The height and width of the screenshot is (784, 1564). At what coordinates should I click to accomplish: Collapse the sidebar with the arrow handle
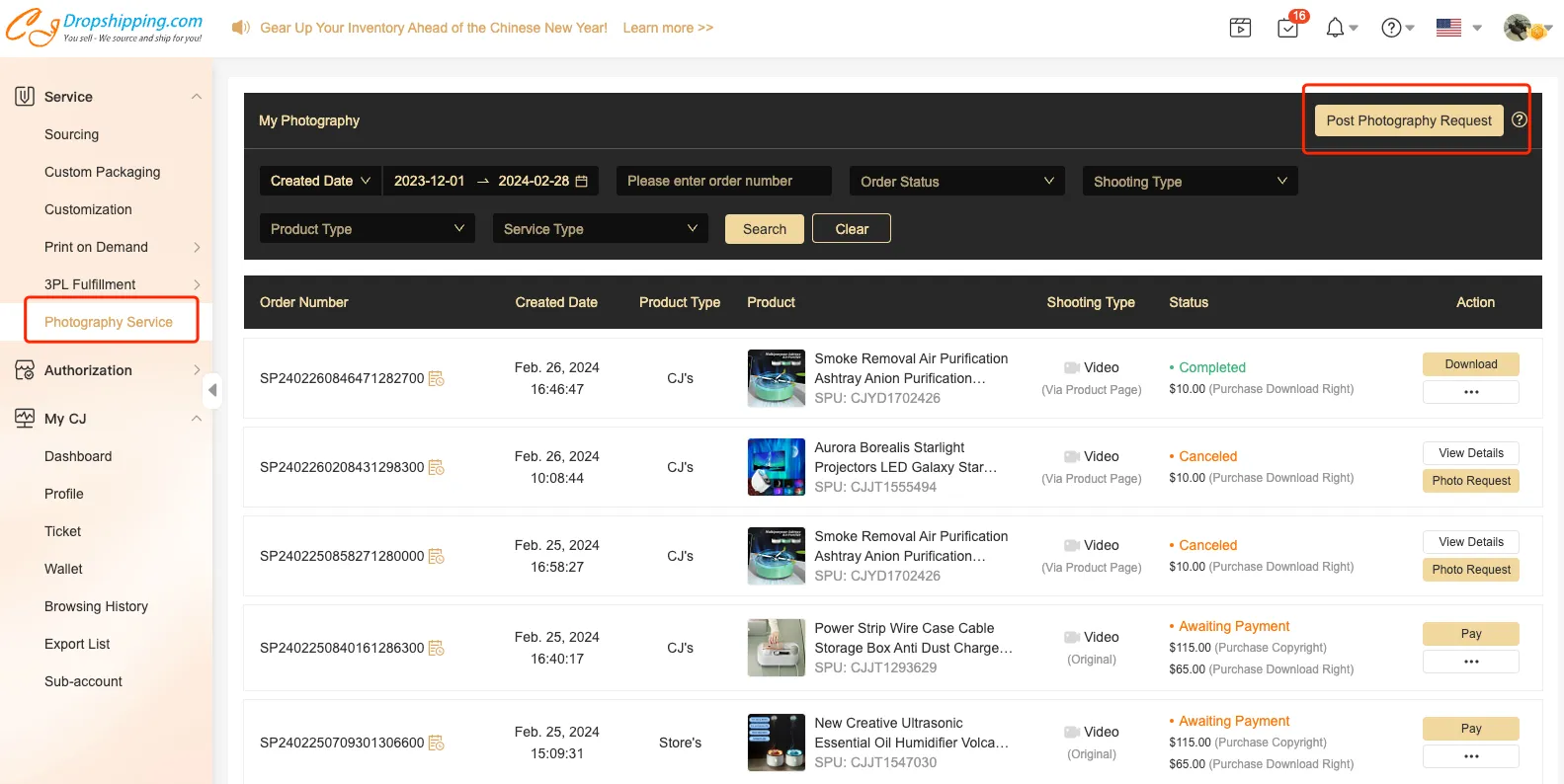(x=212, y=390)
